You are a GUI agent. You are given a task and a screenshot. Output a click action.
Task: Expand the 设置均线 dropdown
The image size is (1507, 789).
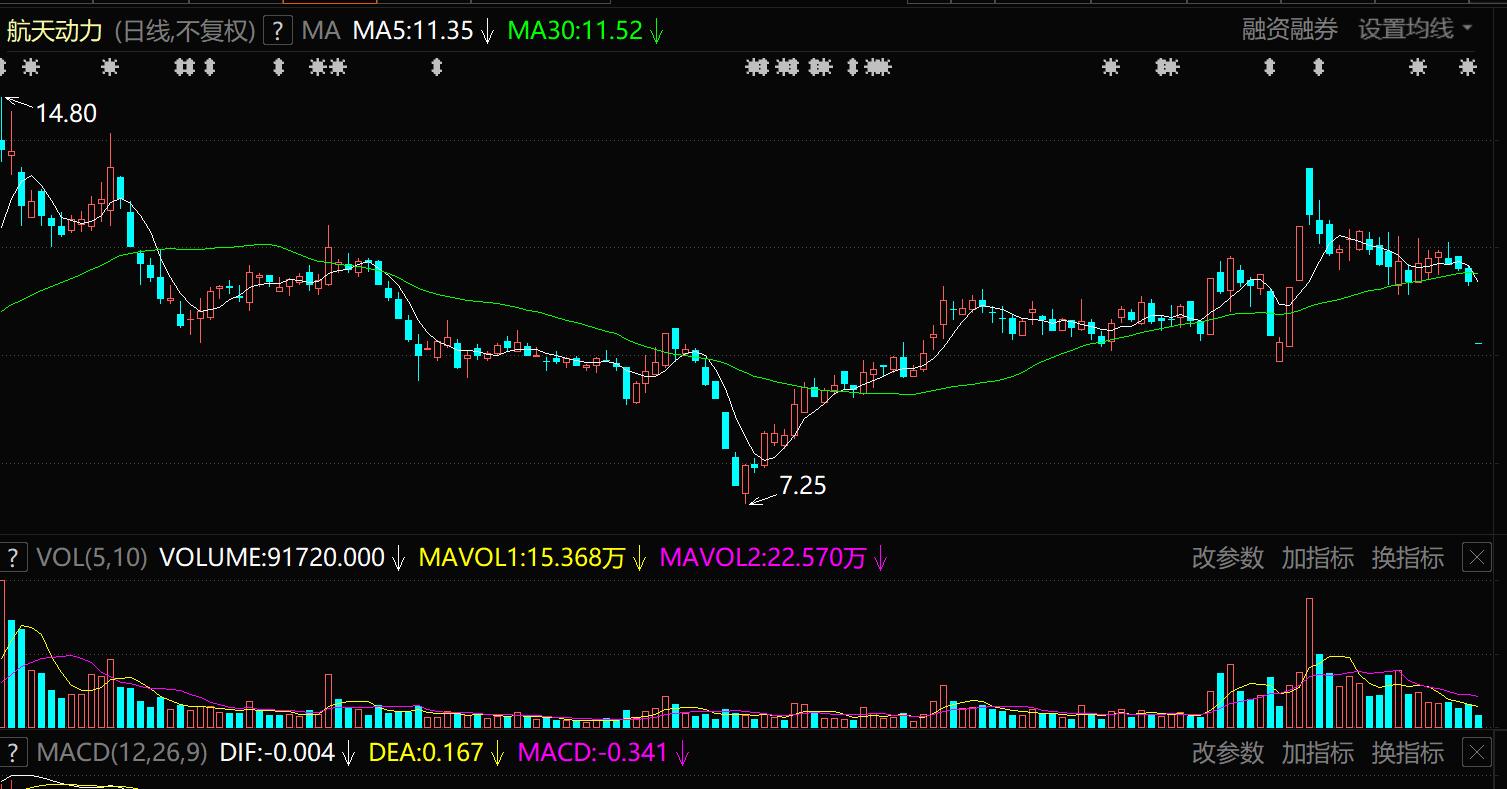pyautogui.click(x=1414, y=30)
